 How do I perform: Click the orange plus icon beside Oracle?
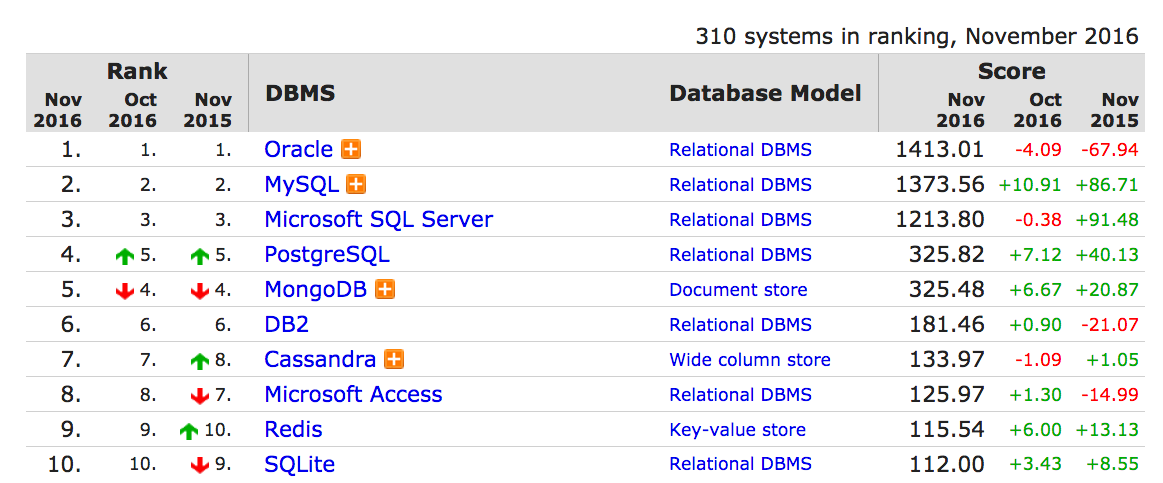click(x=351, y=149)
